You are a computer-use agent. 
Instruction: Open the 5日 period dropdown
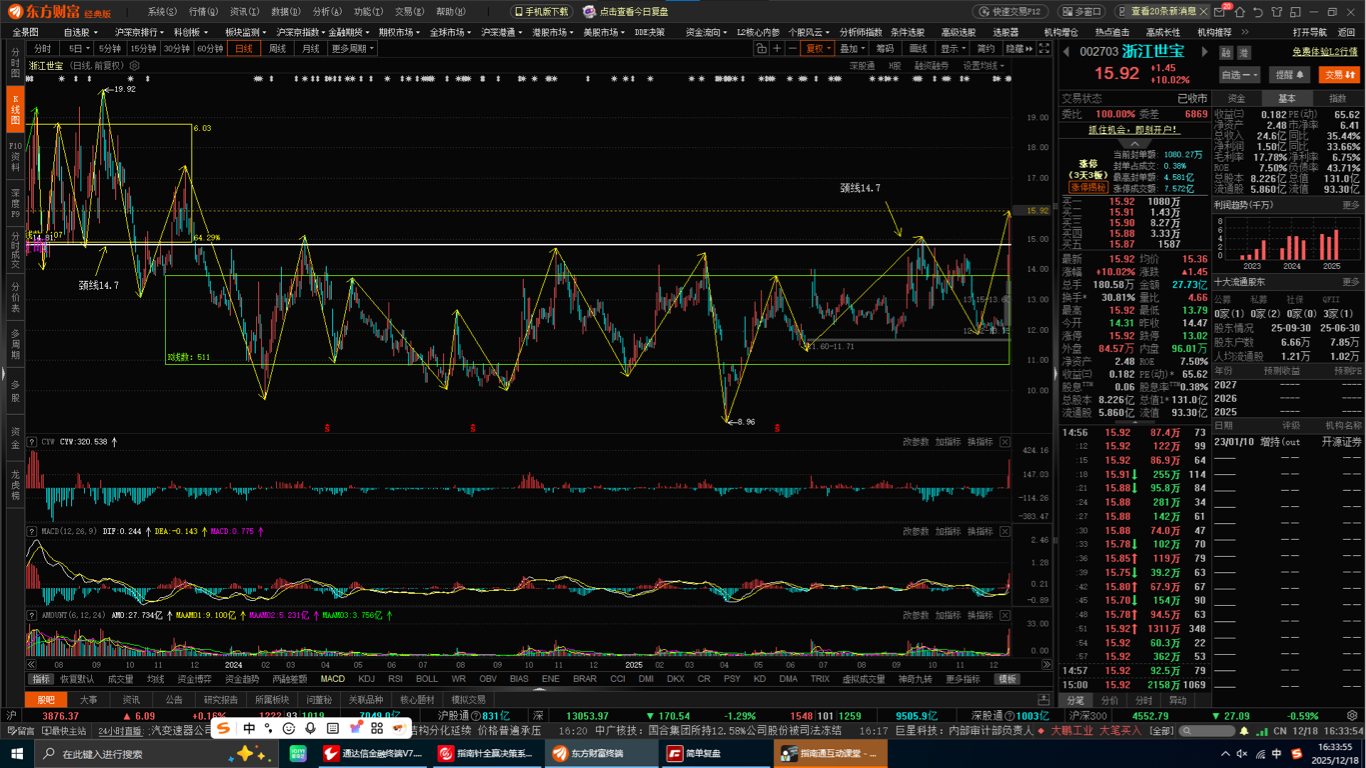pyautogui.click(x=76, y=48)
